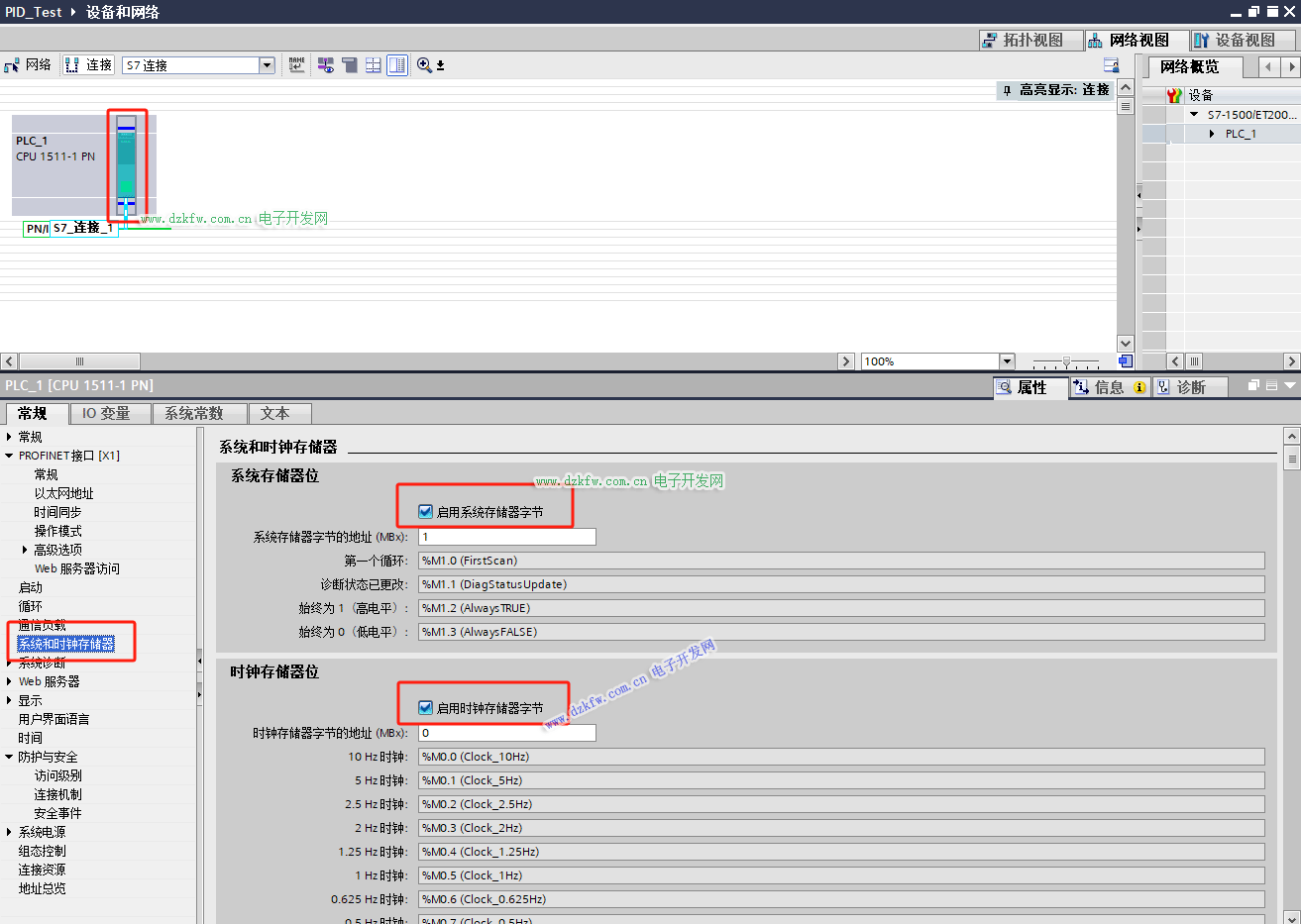Toggle the 启用系统存储器字节 checkbox

pyautogui.click(x=425, y=512)
